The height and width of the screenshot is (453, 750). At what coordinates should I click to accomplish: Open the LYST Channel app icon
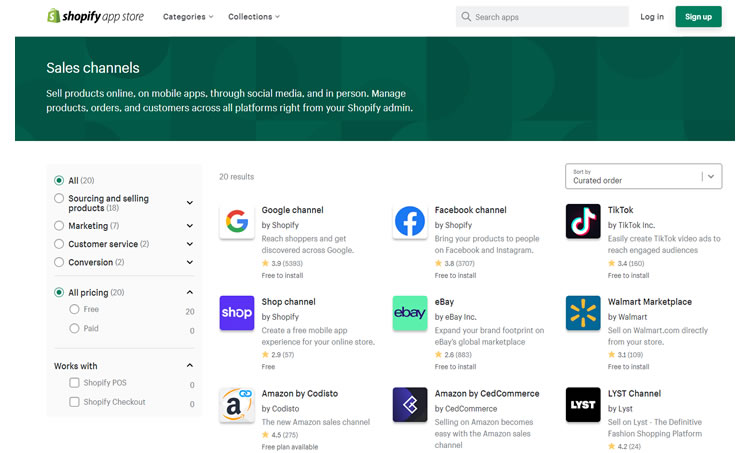pyautogui.click(x=583, y=405)
